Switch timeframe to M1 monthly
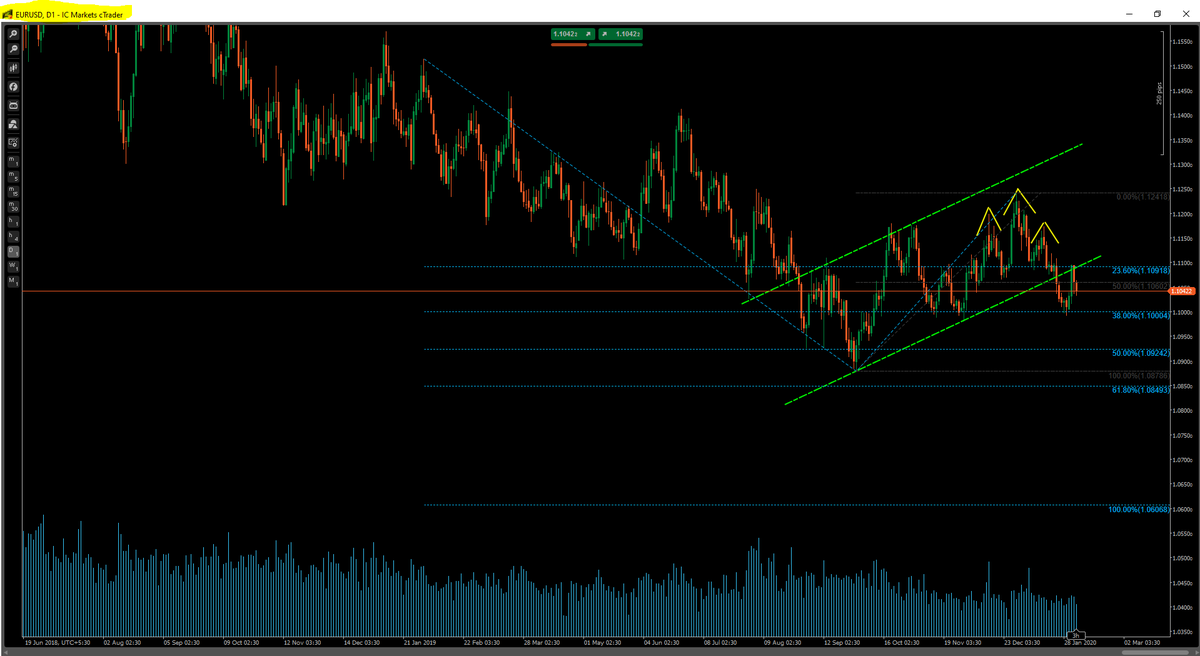 [x=13, y=282]
